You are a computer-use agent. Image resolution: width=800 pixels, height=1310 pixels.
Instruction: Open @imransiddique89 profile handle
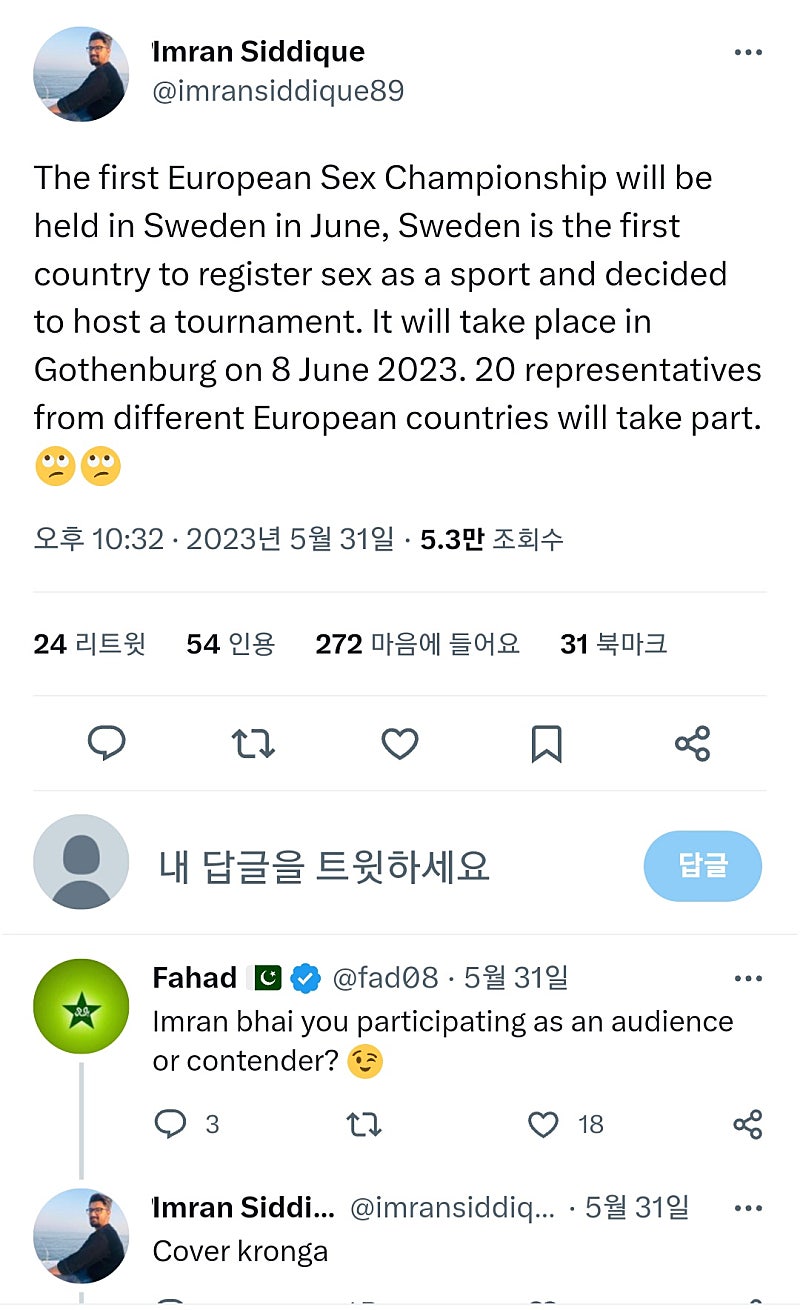(x=278, y=91)
